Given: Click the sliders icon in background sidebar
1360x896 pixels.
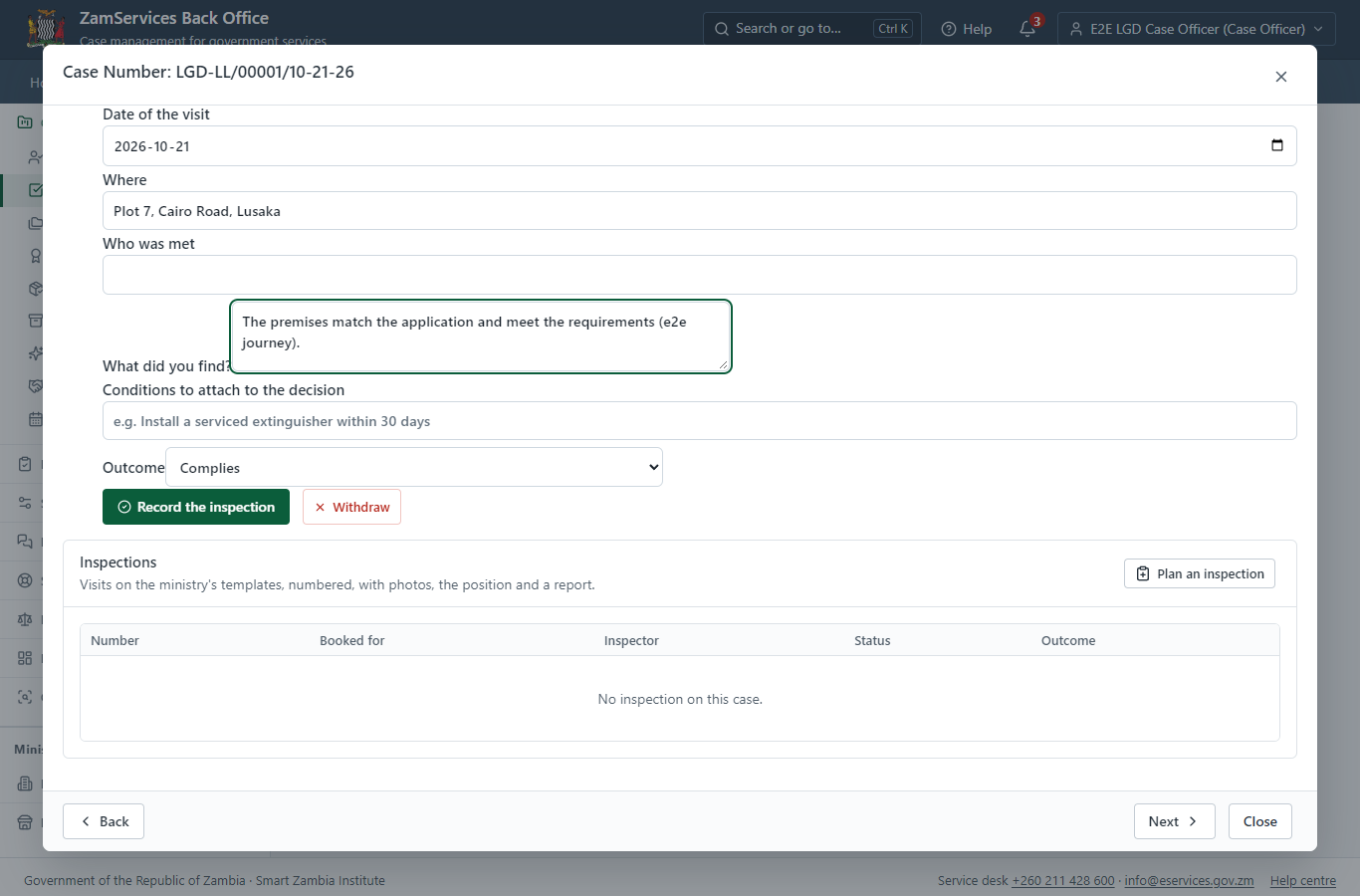Looking at the screenshot, I should click(x=25, y=503).
